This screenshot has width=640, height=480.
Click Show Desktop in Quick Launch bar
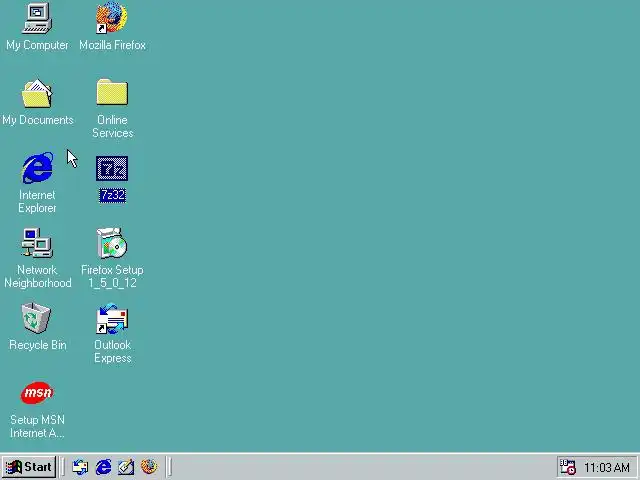click(x=126, y=467)
